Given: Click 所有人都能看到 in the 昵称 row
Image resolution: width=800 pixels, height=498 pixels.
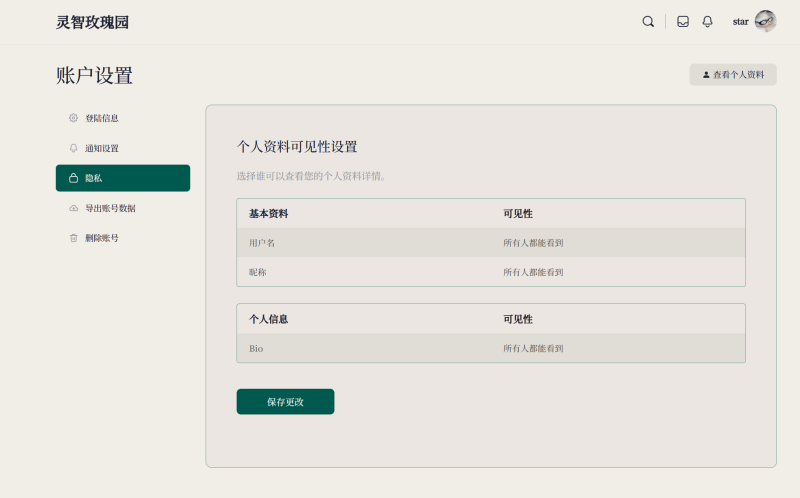Looking at the screenshot, I should 533,272.
